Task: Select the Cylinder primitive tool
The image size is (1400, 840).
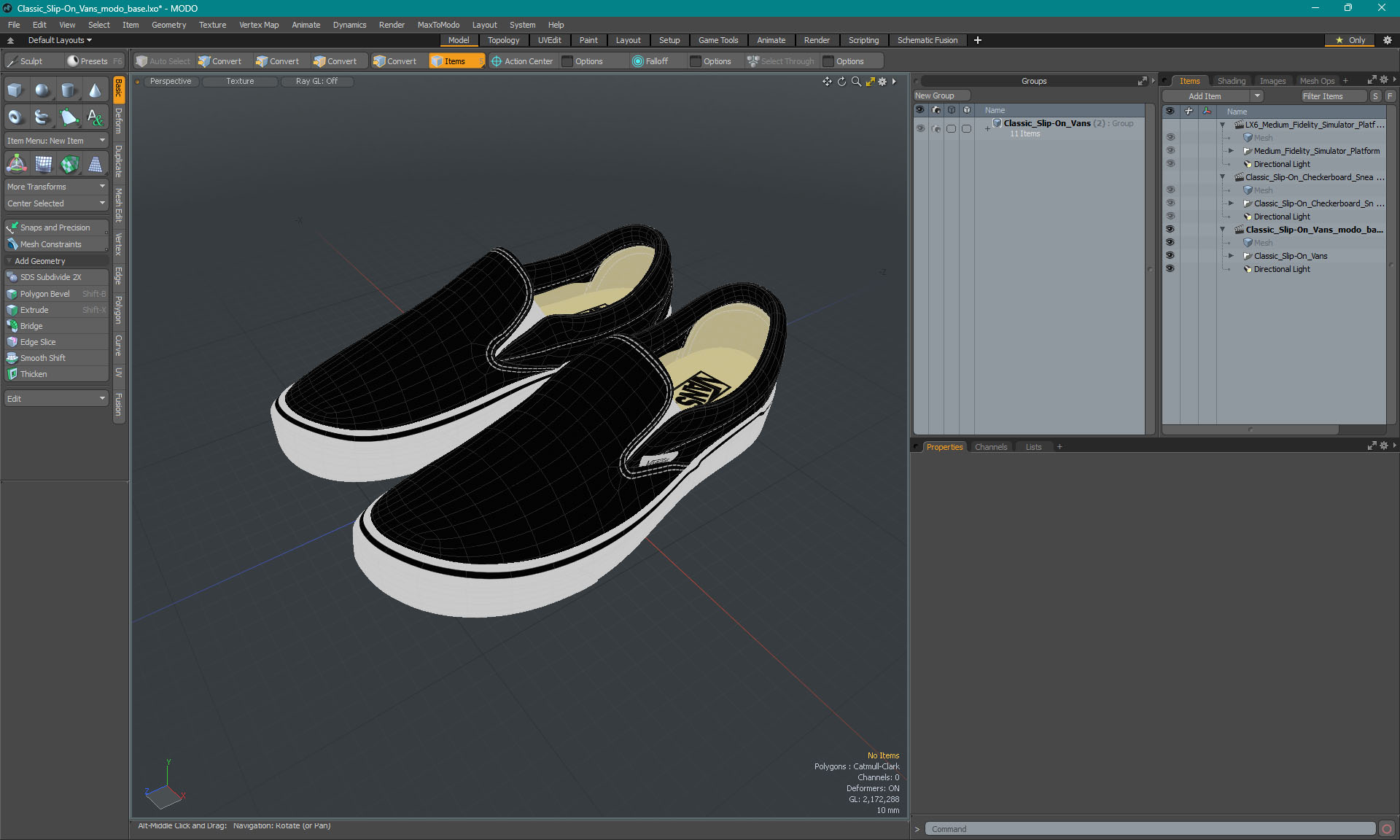Action: (x=69, y=90)
